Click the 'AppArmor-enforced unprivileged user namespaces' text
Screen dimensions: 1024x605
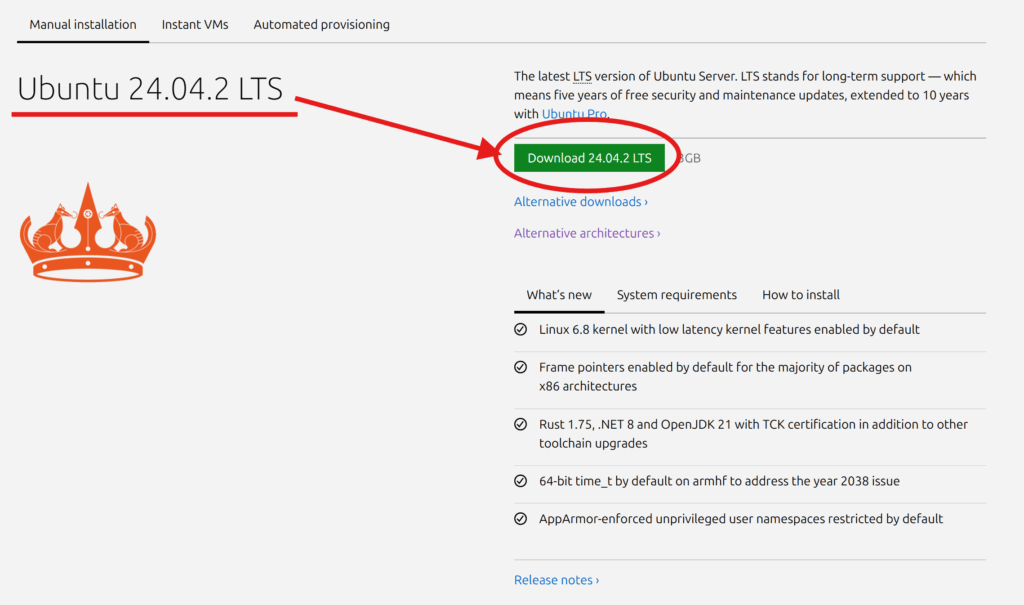coord(682,519)
